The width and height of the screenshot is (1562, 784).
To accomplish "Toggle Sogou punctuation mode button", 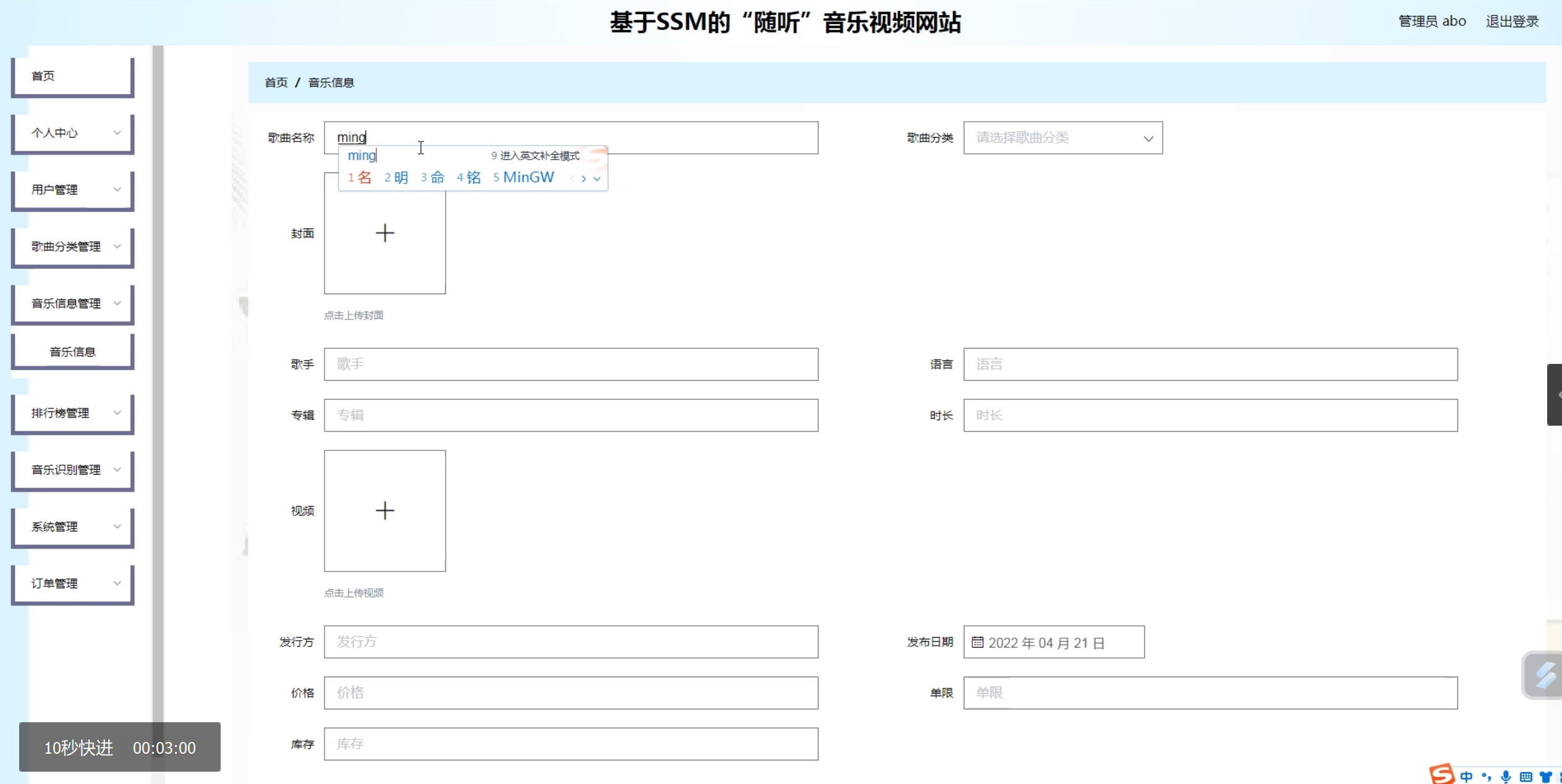I will pyautogui.click(x=1487, y=777).
